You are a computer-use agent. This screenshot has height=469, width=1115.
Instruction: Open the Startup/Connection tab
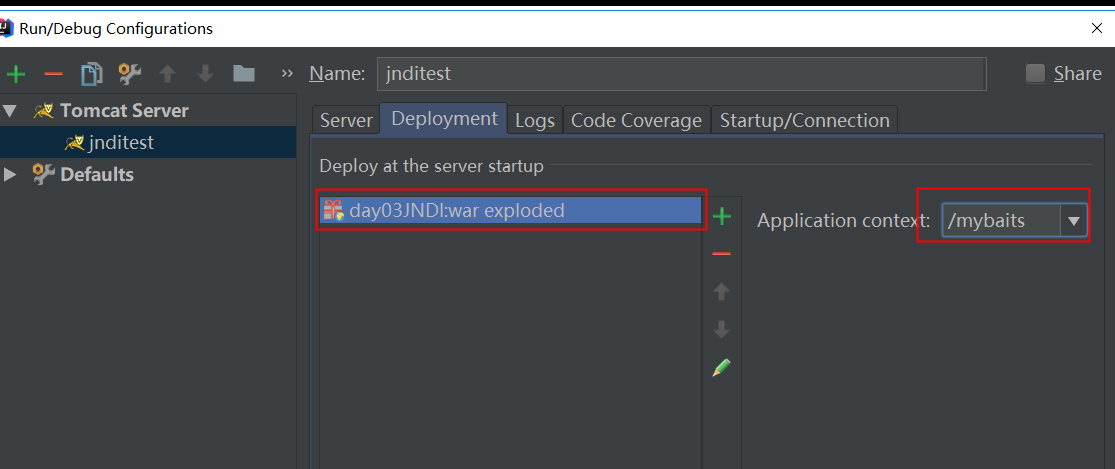click(804, 120)
